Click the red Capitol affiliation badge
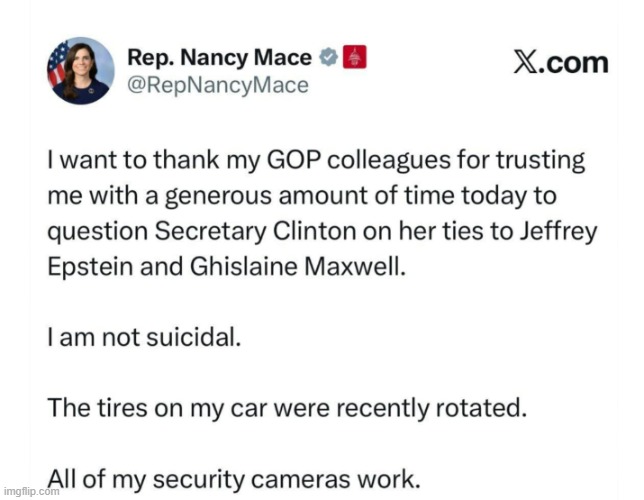 coord(352,57)
